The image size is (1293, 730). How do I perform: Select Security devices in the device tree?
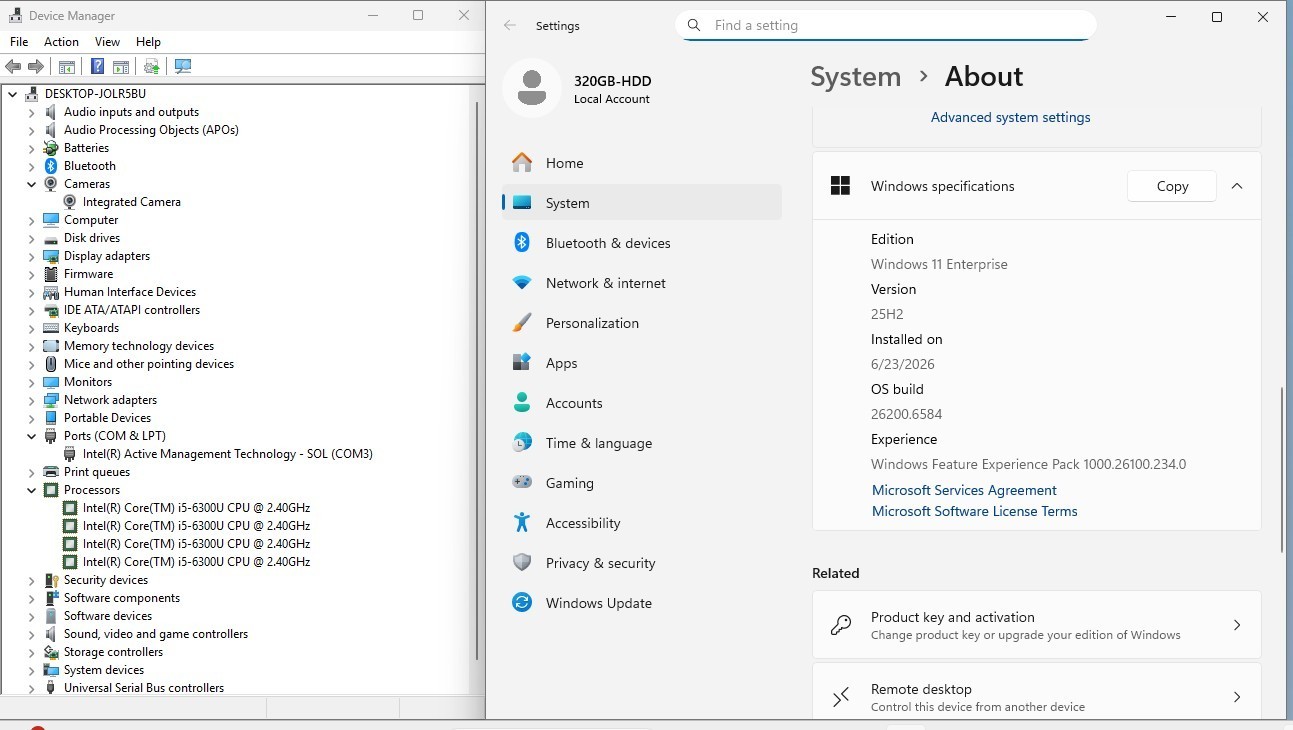coord(106,580)
